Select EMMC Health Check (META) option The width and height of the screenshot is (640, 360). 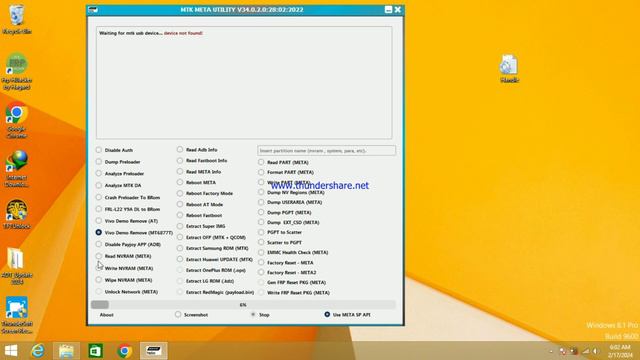[293, 253]
